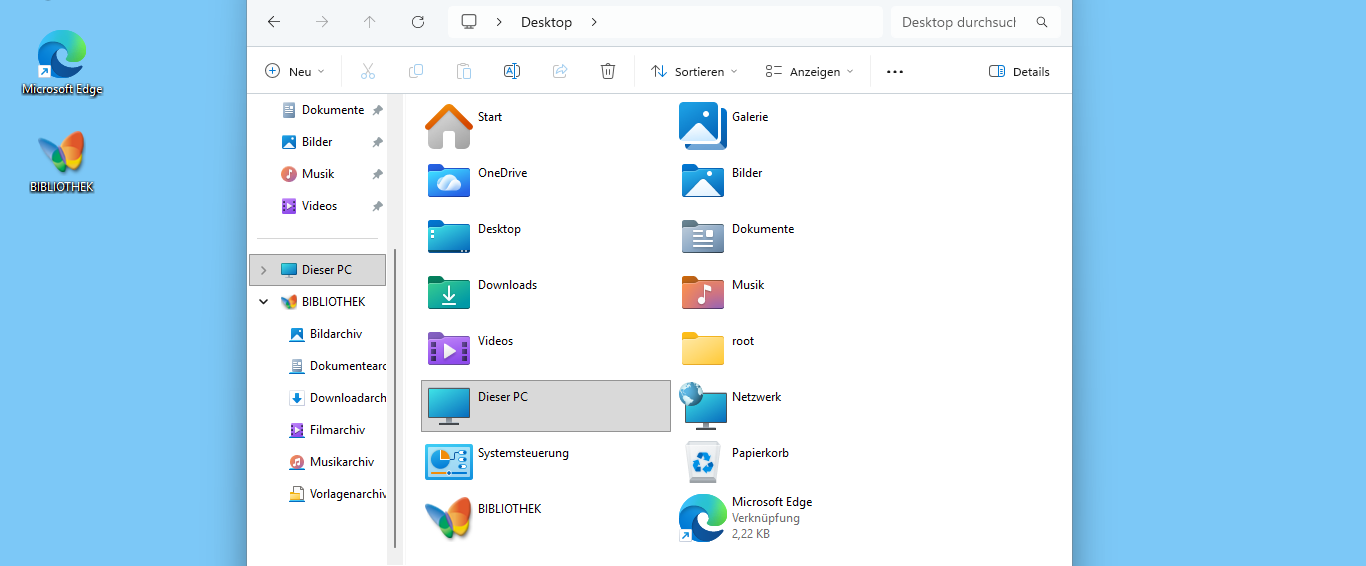Image resolution: width=1366 pixels, height=566 pixels.
Task: Click the three-dot more options button
Action: click(x=895, y=71)
